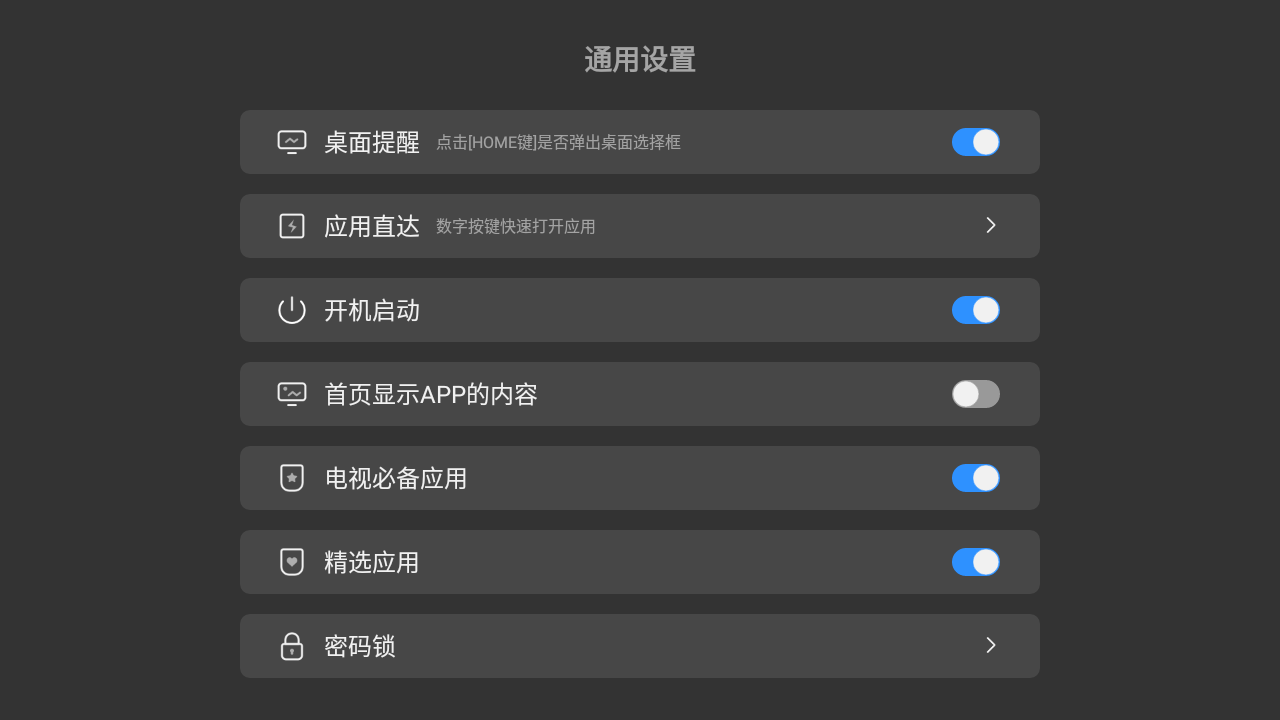Toggle off the 精选应用 switch
The height and width of the screenshot is (720, 1280).
tap(975, 562)
